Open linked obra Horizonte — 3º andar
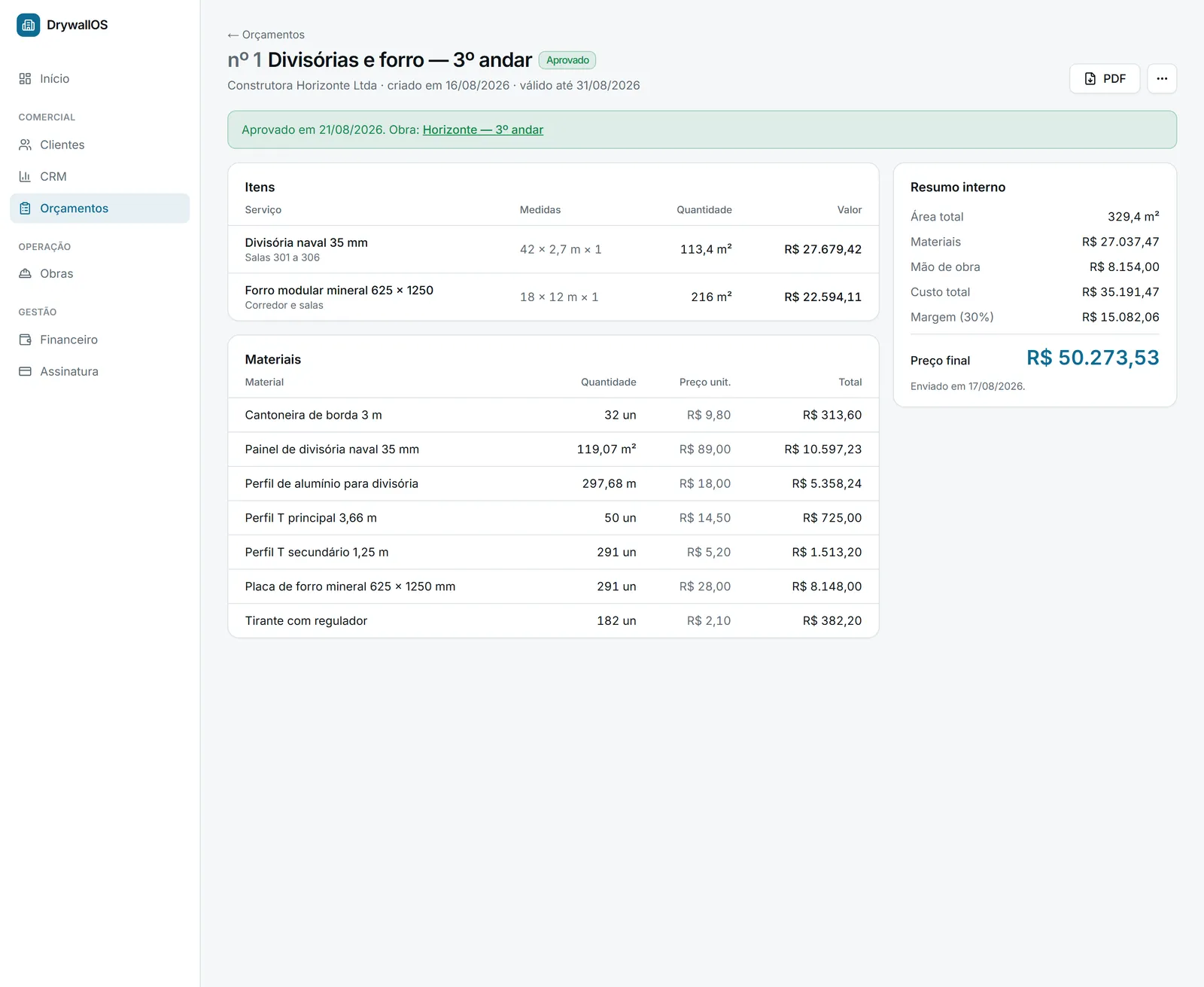The image size is (1204, 987). coord(482,129)
